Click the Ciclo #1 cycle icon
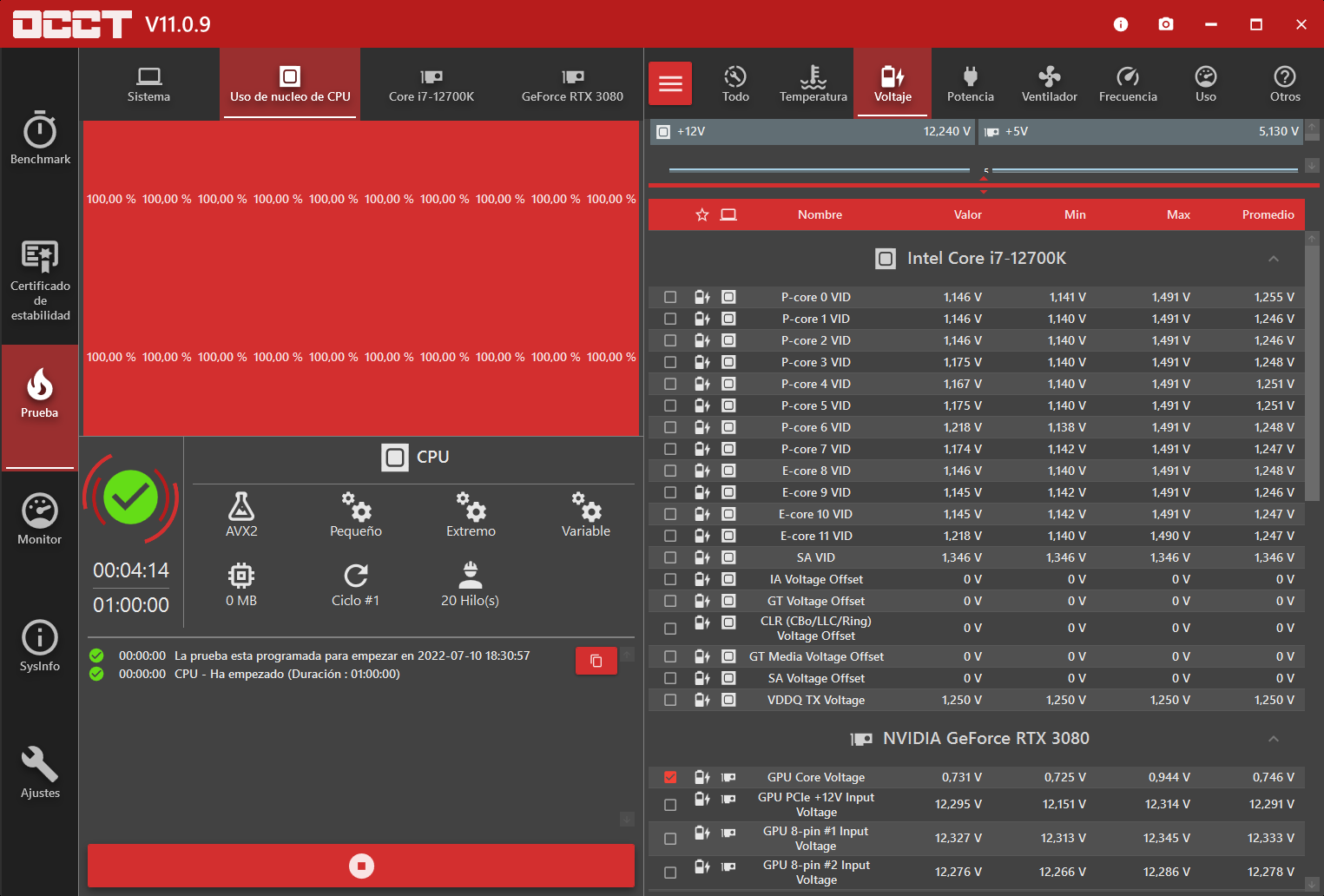This screenshot has height=896, width=1324. click(x=356, y=575)
